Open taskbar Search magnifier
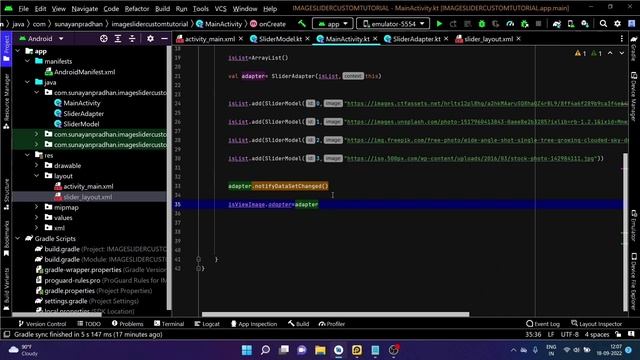640x360 pixels. pos(265,350)
